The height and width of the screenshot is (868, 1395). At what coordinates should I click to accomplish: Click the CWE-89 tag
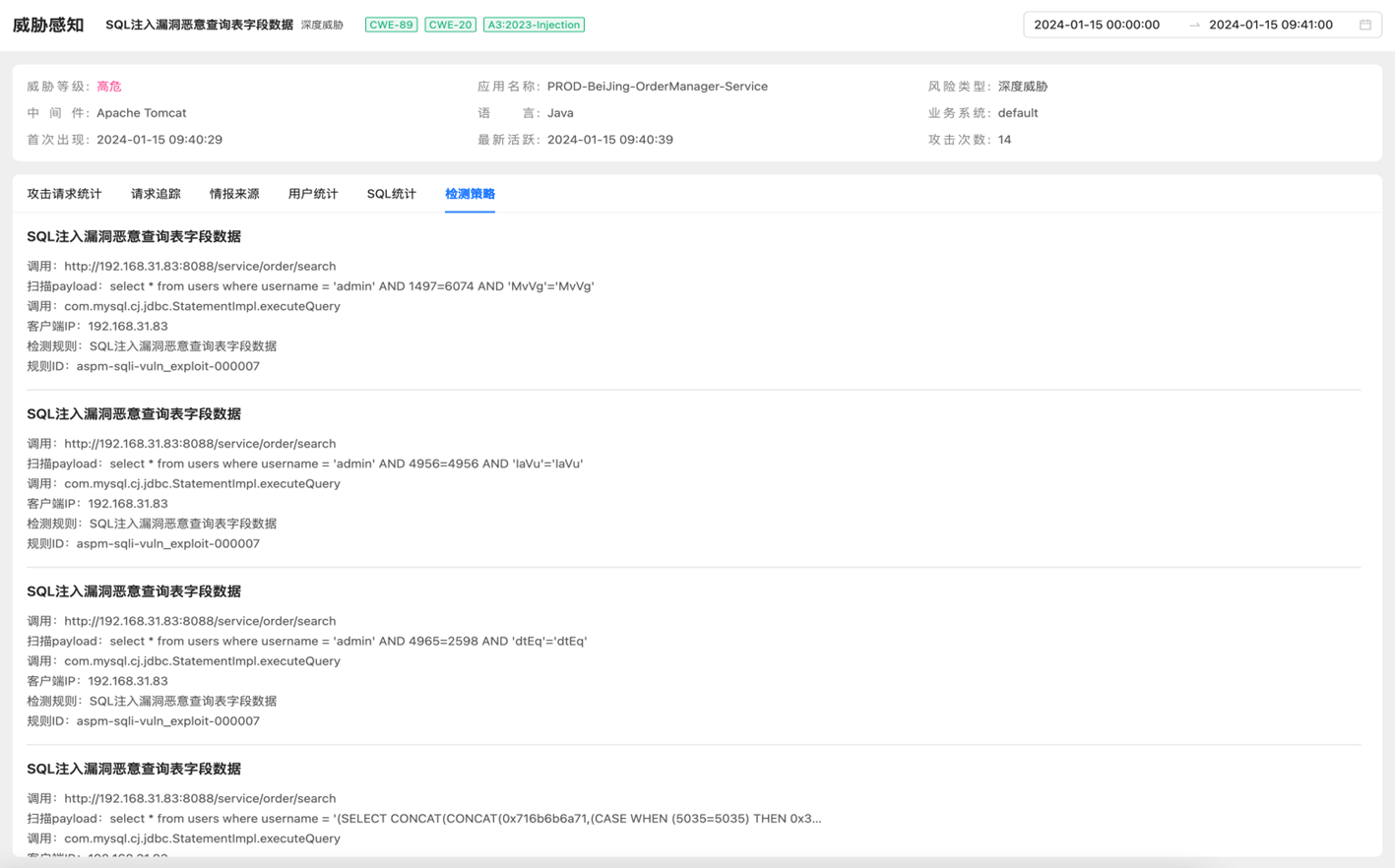point(391,25)
